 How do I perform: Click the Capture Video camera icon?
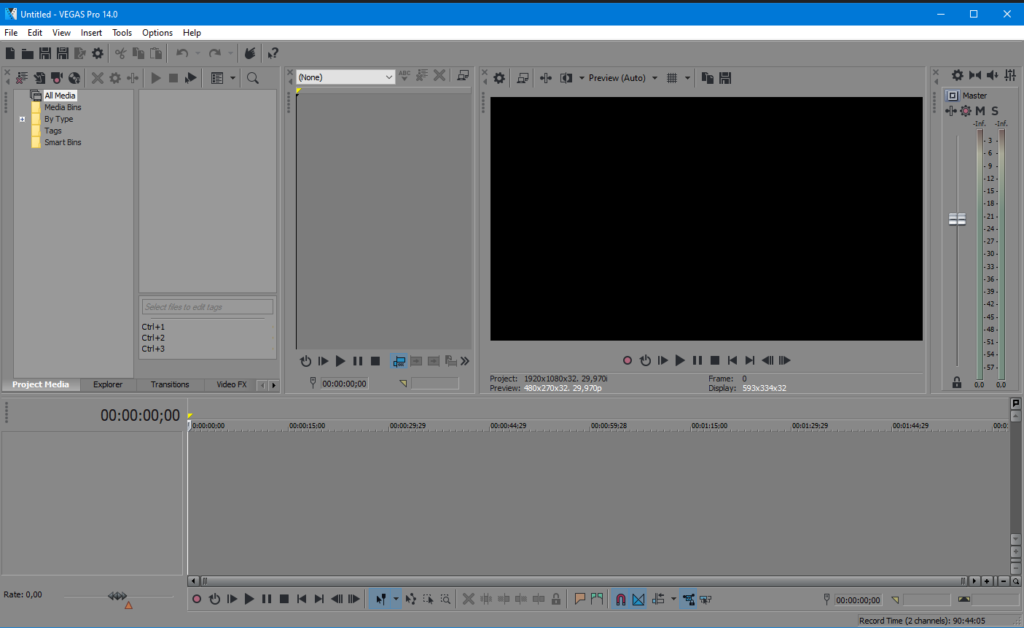(57, 78)
